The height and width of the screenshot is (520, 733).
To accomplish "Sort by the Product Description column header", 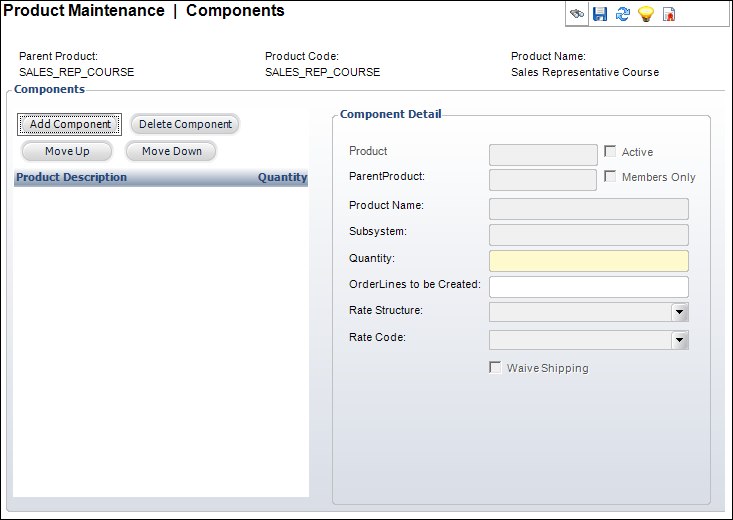I will (72, 177).
